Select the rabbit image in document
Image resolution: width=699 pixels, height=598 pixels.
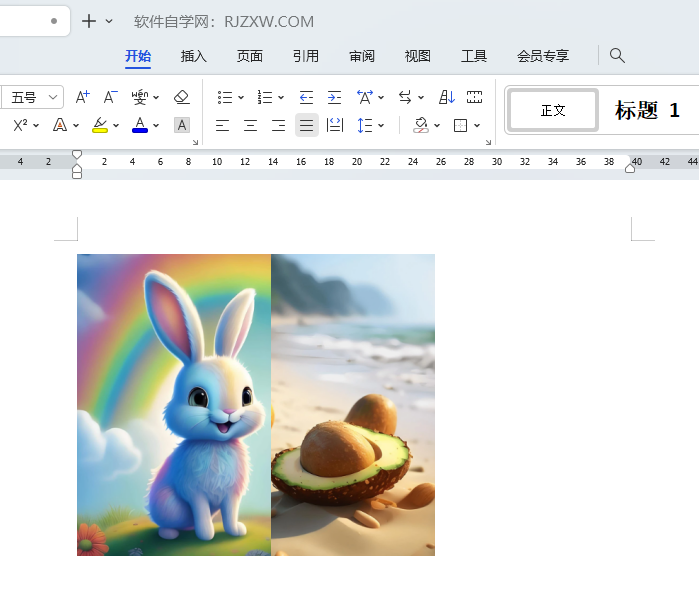click(x=174, y=405)
